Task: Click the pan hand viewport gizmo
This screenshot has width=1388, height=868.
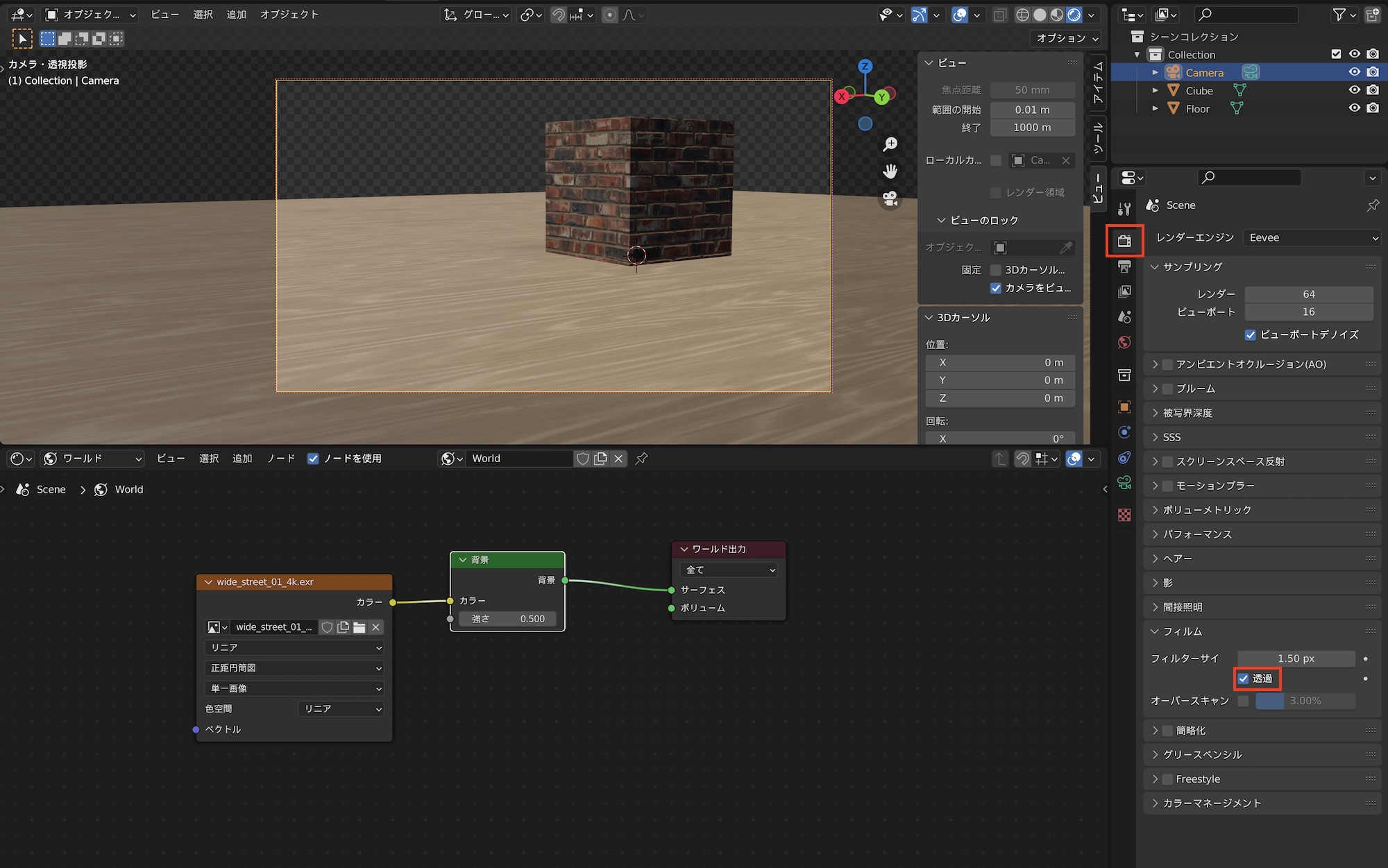Action: [890, 171]
